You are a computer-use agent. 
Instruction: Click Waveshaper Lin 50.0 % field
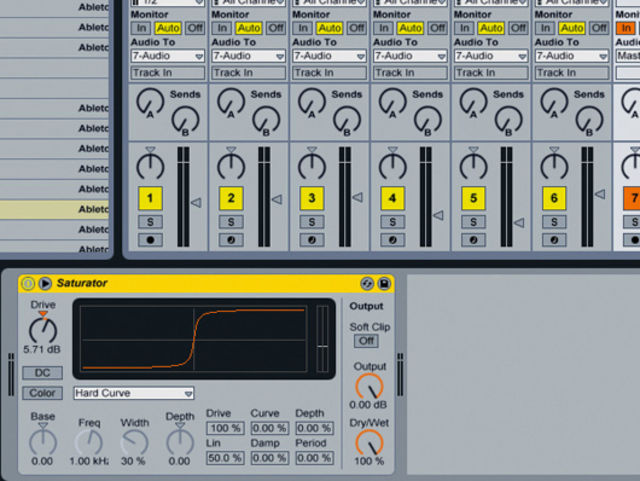225,458
